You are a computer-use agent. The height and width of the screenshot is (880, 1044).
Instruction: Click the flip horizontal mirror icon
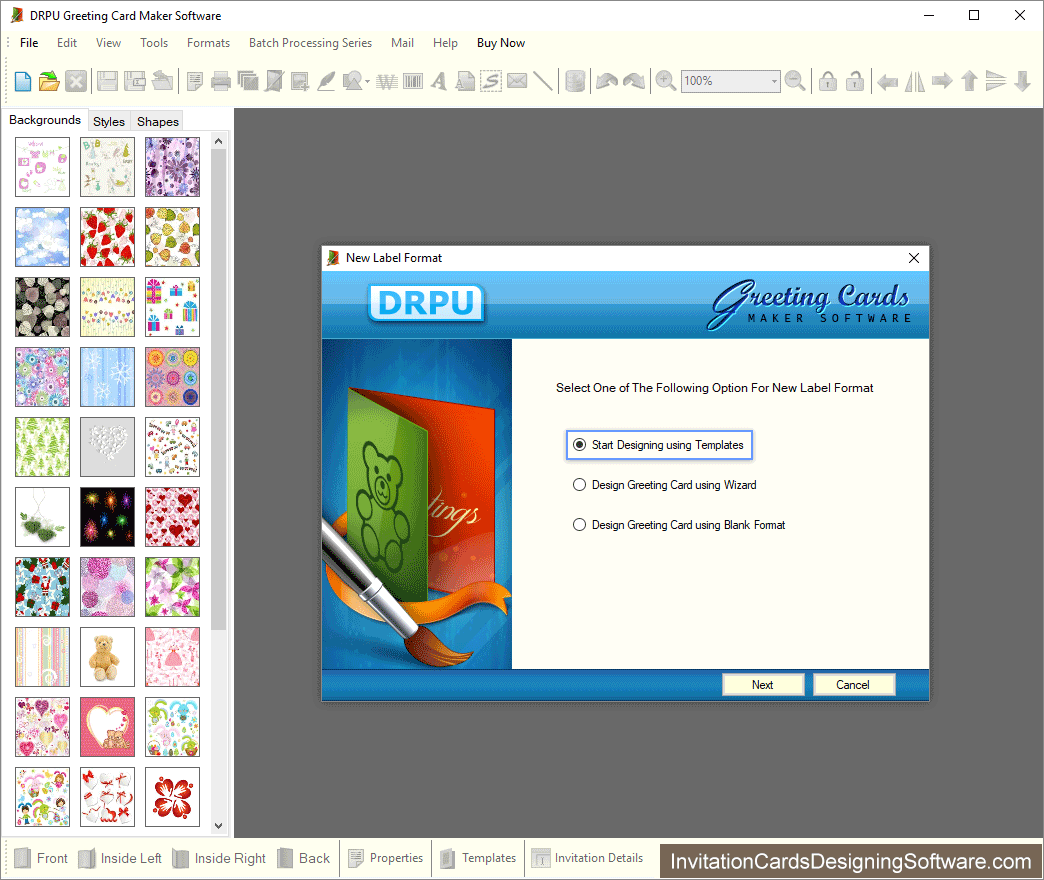click(x=915, y=81)
